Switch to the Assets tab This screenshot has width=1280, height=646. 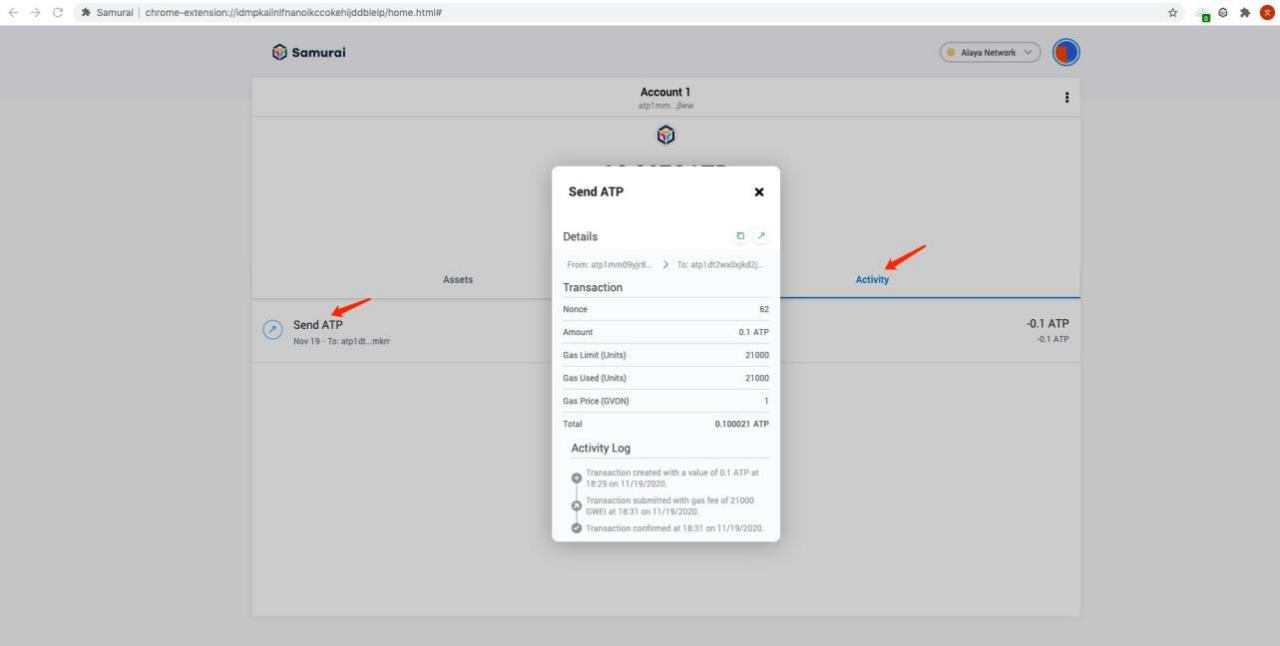click(x=458, y=280)
